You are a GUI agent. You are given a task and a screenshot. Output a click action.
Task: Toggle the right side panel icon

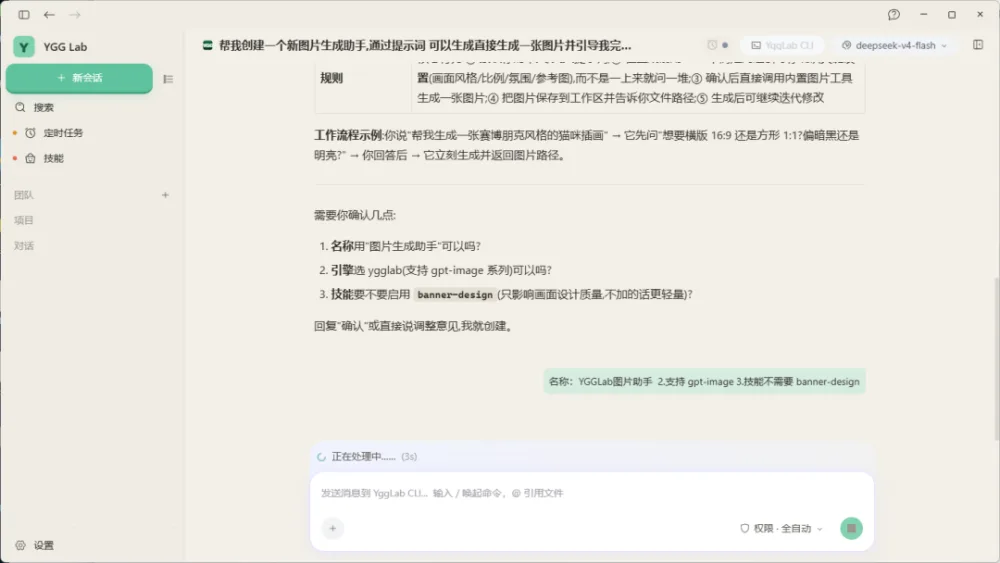click(x=978, y=45)
